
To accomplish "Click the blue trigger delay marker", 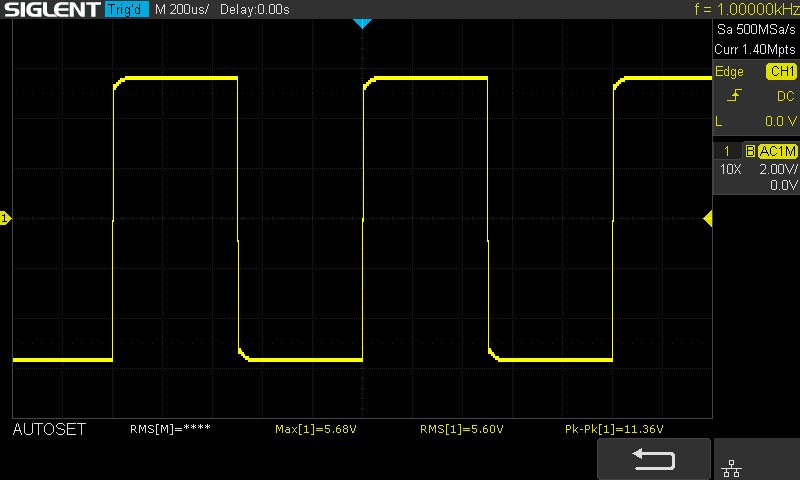I will tap(362, 23).
